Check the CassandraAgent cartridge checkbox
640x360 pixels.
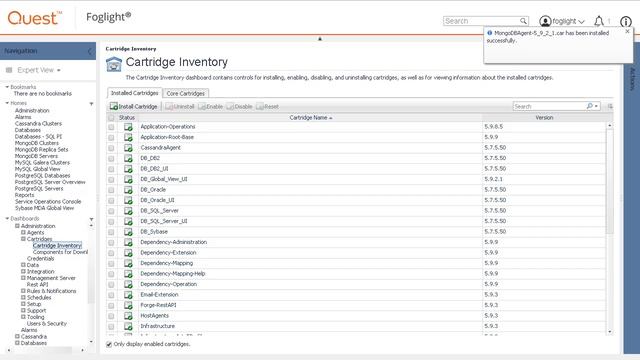[111, 148]
